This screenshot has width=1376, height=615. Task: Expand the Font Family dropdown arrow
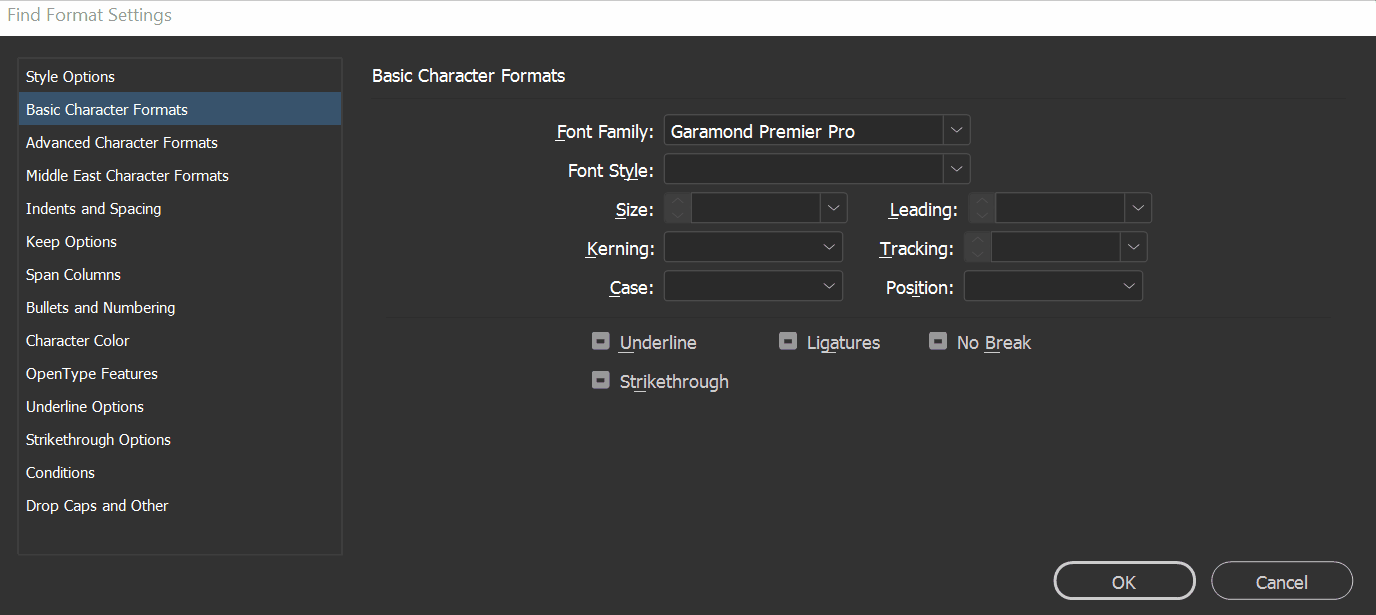pyautogui.click(x=957, y=130)
